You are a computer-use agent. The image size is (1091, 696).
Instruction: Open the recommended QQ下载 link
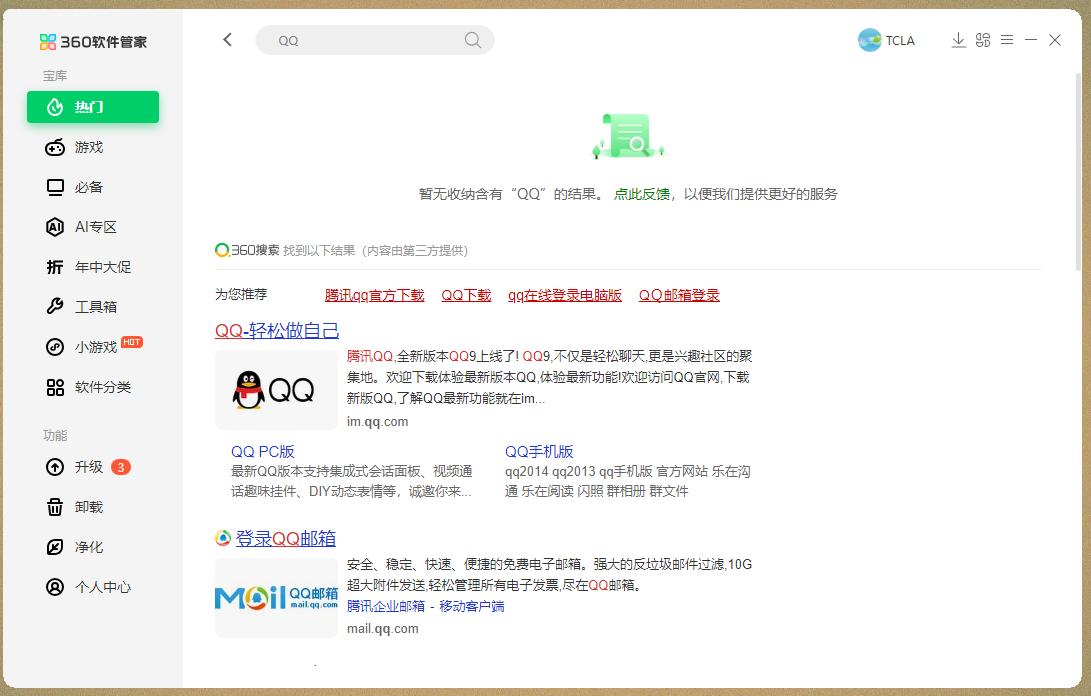pyautogui.click(x=466, y=295)
